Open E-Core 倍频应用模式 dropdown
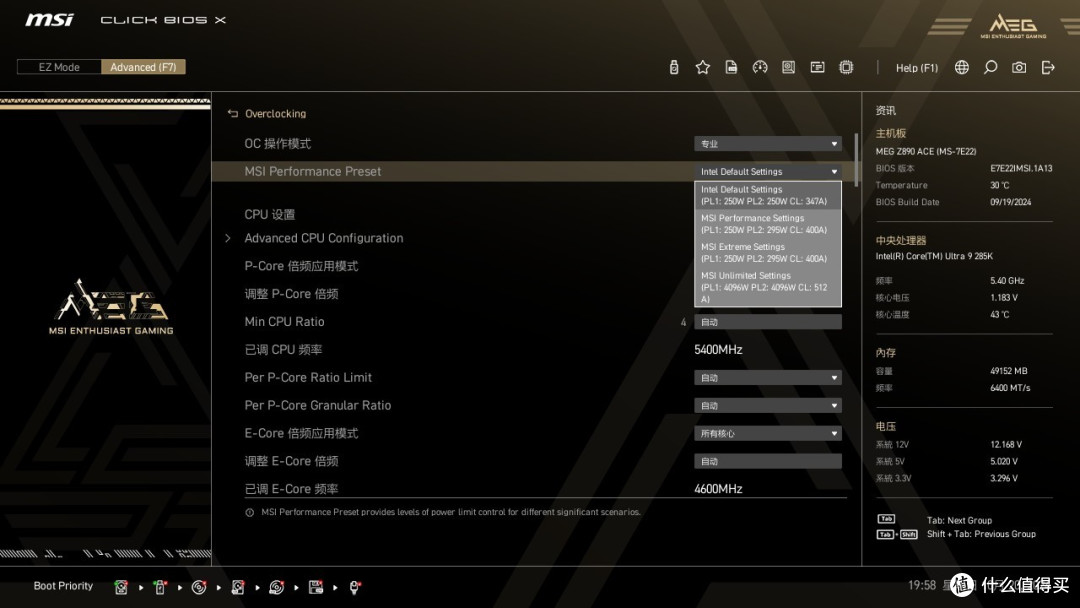The height and width of the screenshot is (608, 1080). click(x=768, y=434)
